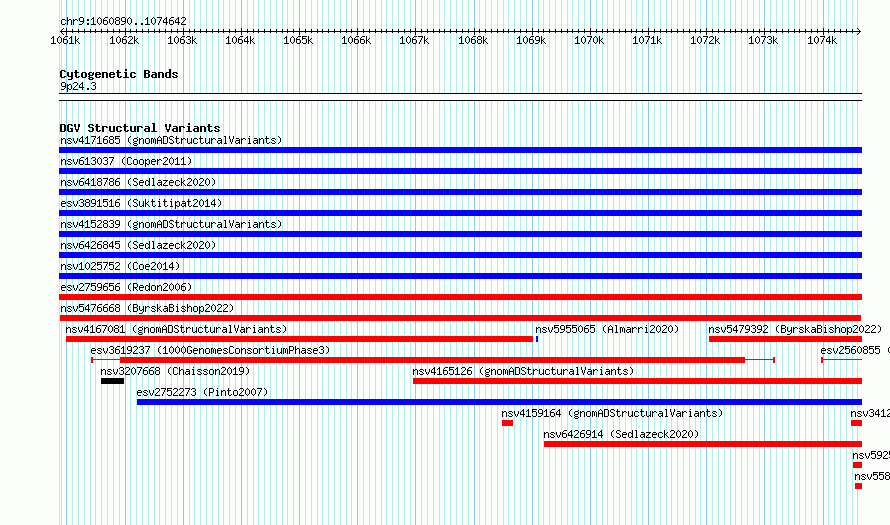Click esv3619237 (1000GenomesConsortiumPhase3) label
The height and width of the screenshot is (525, 890).
tap(210, 350)
